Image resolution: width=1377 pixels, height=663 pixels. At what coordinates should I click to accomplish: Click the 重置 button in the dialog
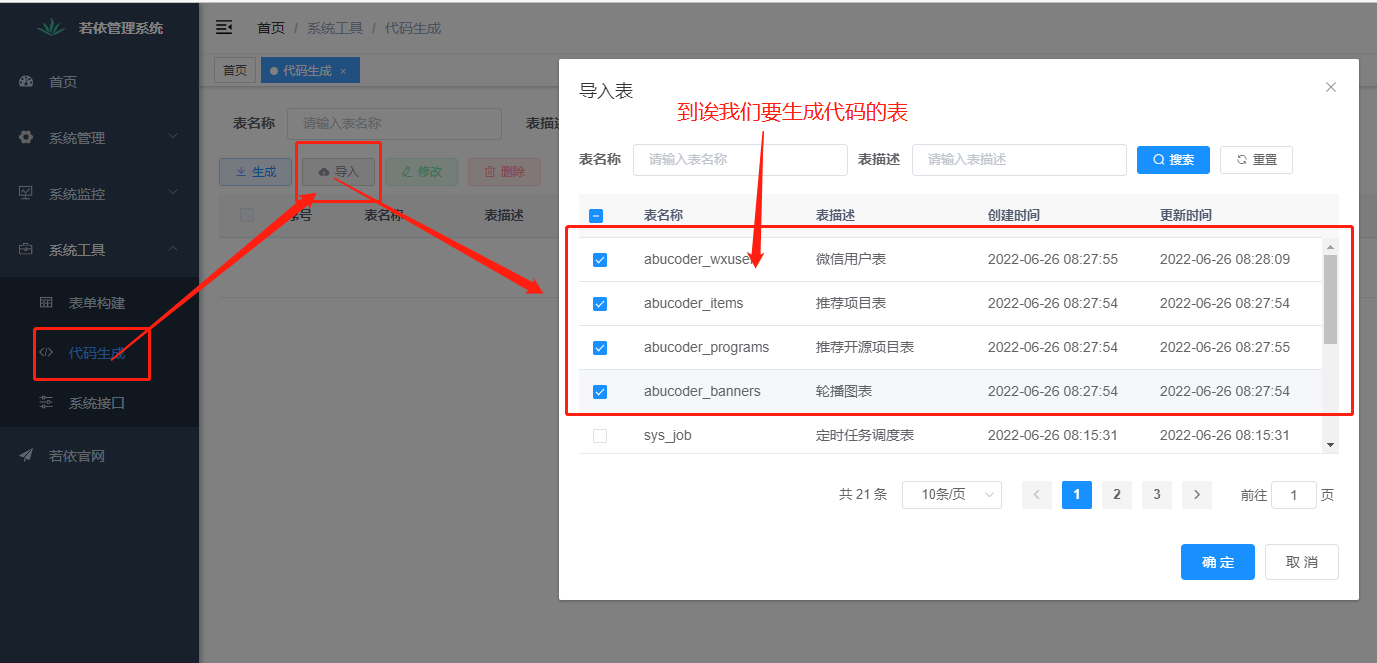(1256, 160)
